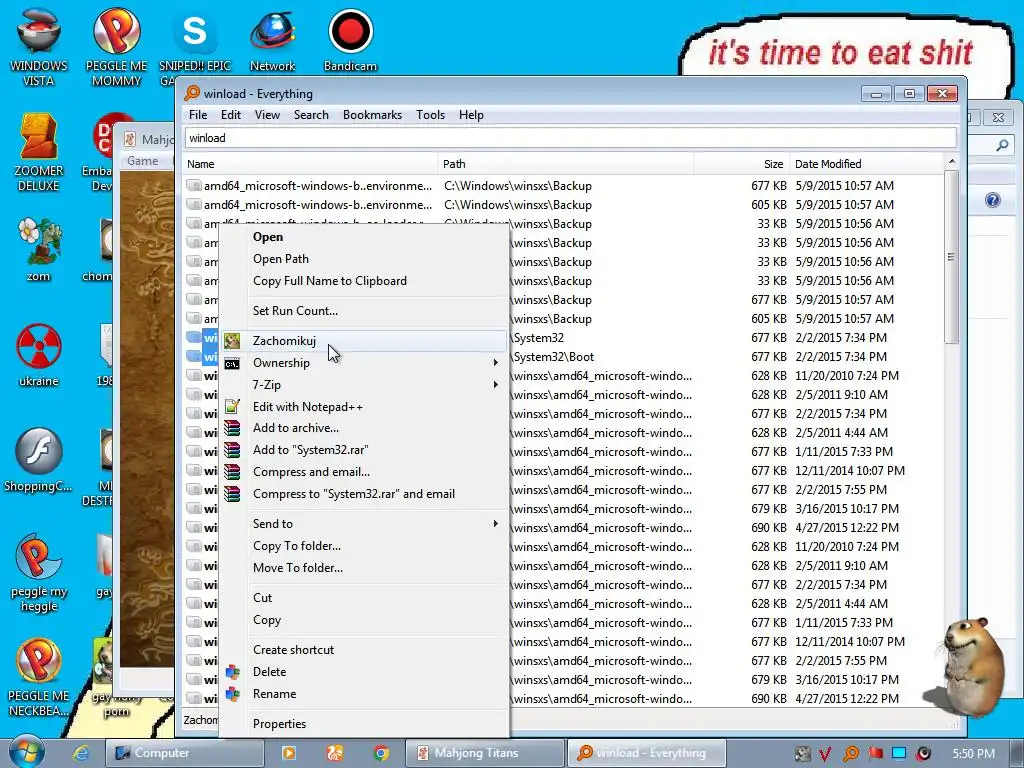Sort results by Name column header
1024x768 pixels.
pyautogui.click(x=310, y=164)
